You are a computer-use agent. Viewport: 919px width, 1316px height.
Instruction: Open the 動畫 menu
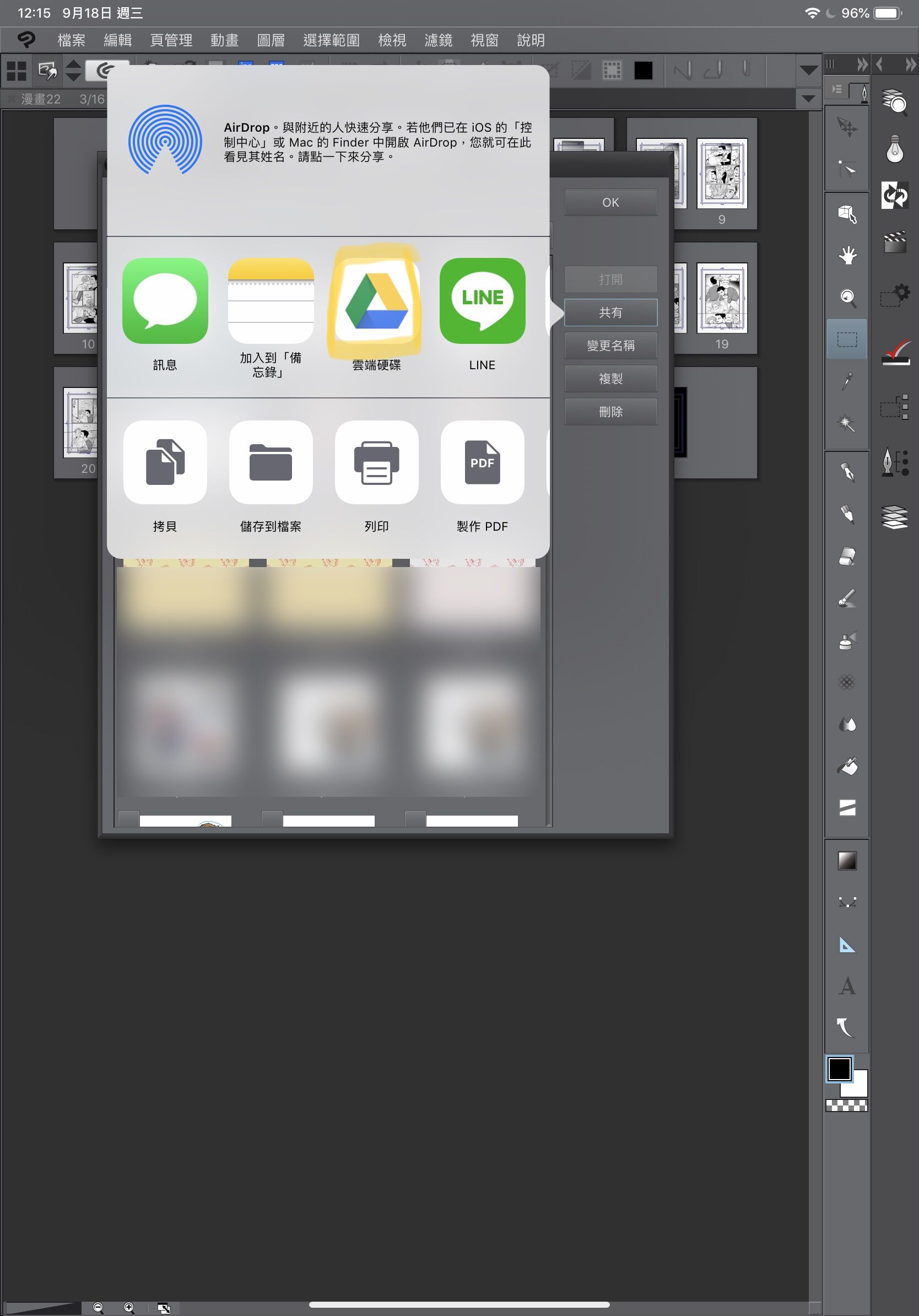[225, 40]
